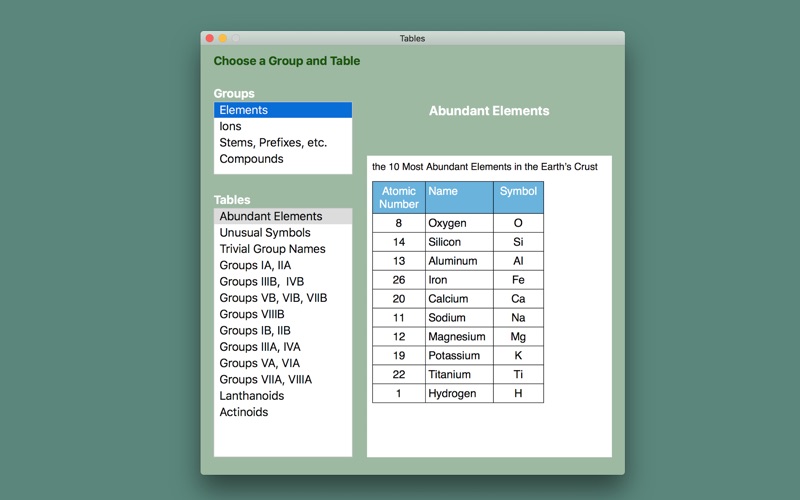The height and width of the screenshot is (500, 800).
Task: Show Groups IB, IIB table
Action: [283, 330]
